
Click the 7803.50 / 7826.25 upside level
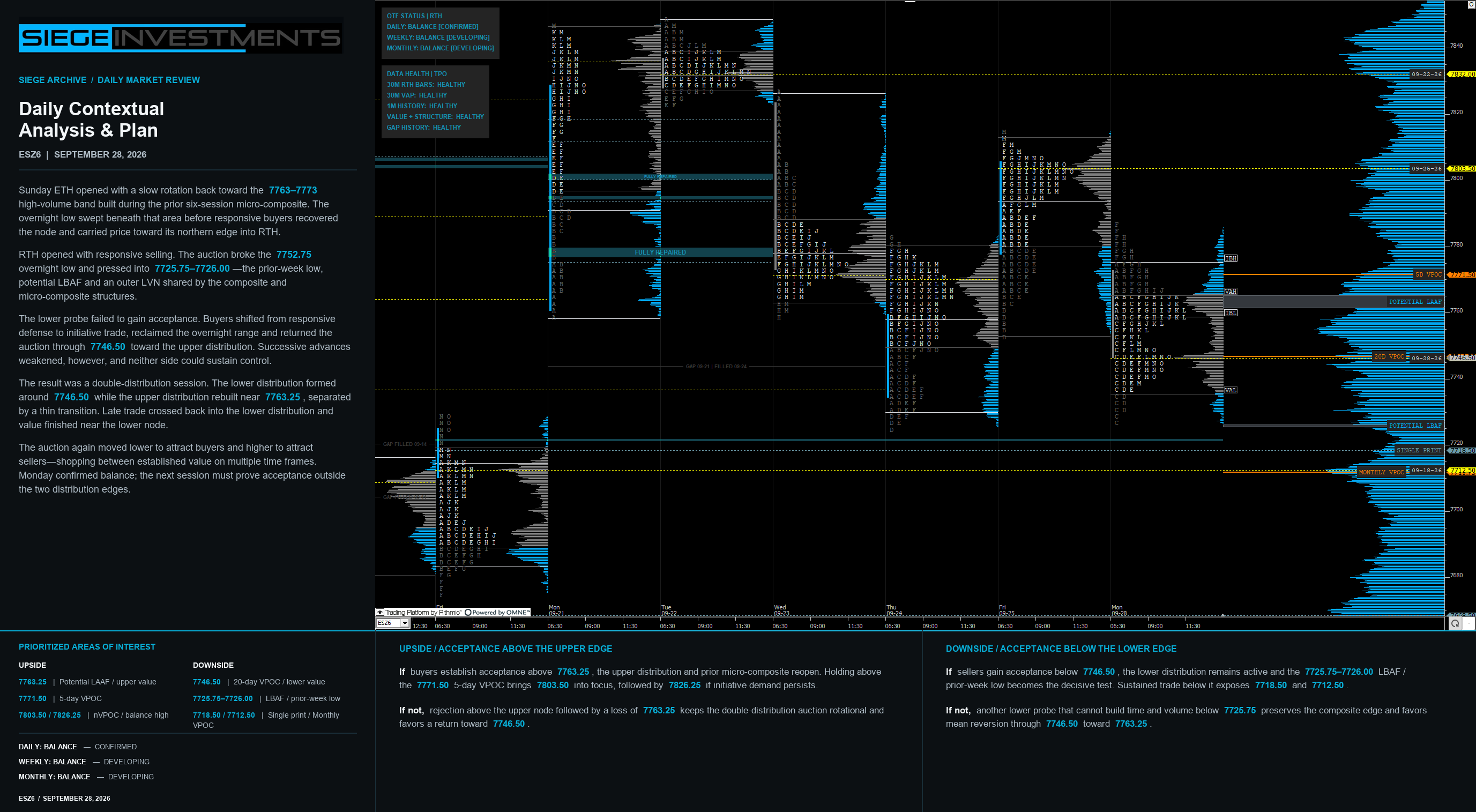coord(50,715)
